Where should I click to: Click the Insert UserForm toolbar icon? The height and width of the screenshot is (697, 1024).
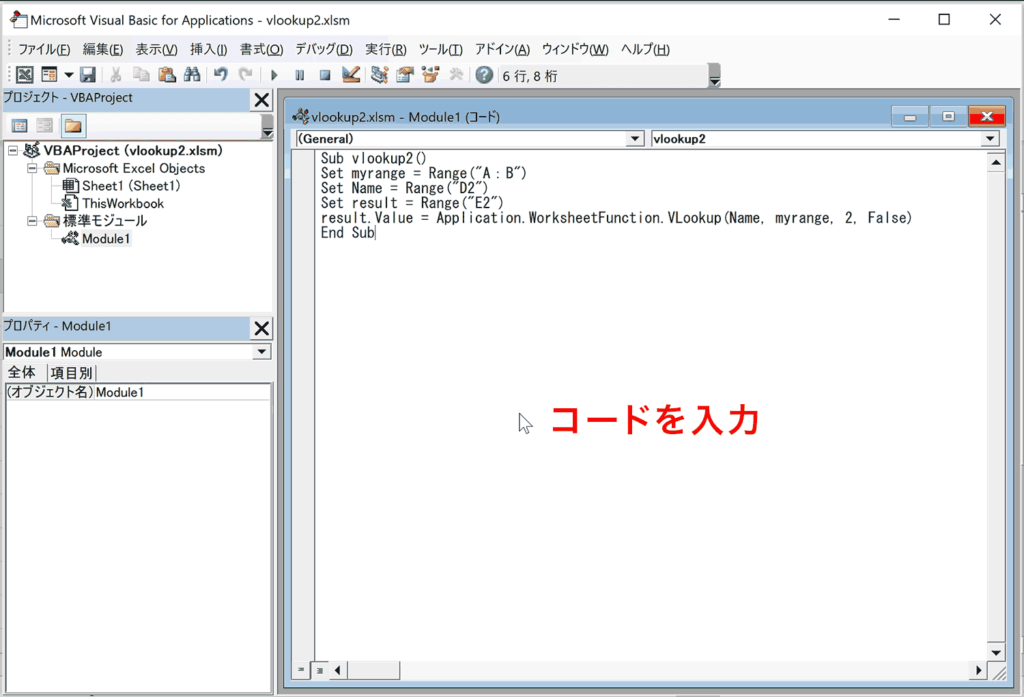pyautogui.click(x=50, y=75)
